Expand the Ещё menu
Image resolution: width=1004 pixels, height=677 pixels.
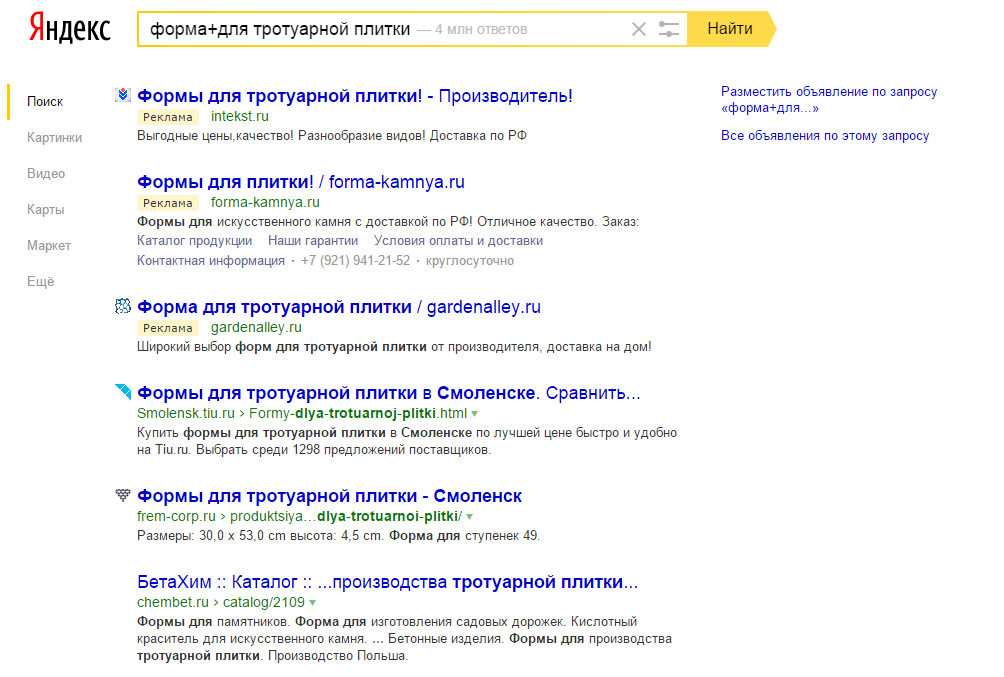pos(40,281)
